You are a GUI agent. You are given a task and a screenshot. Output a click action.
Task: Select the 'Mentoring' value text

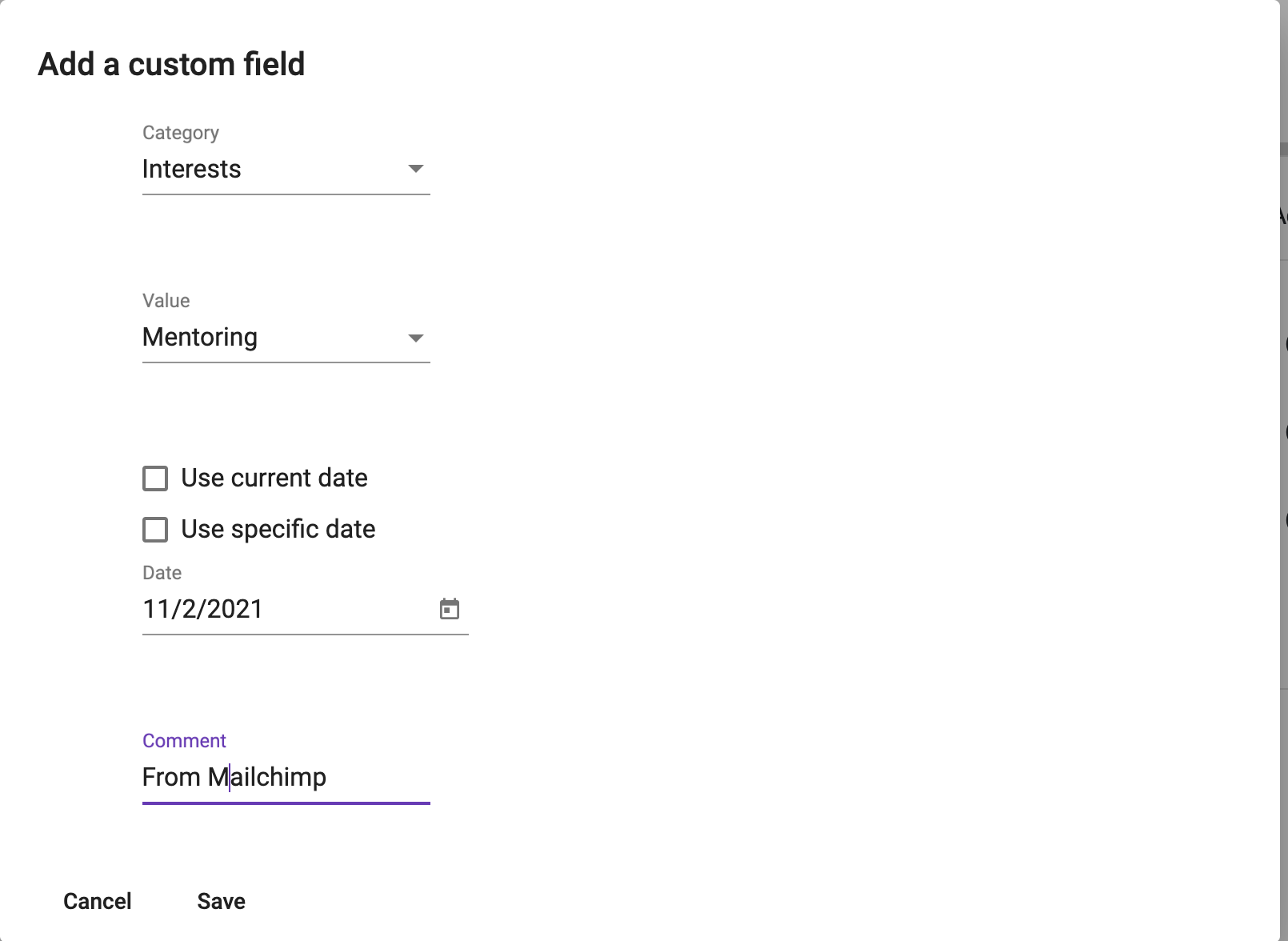tap(200, 337)
